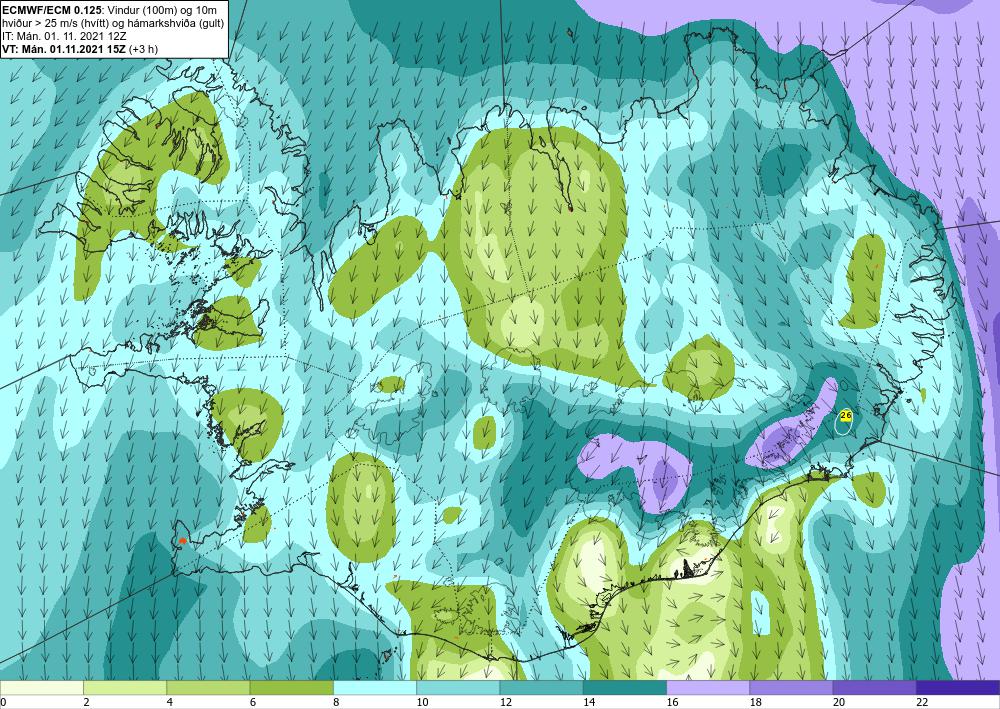Click the legend scale value 22

[922, 702]
